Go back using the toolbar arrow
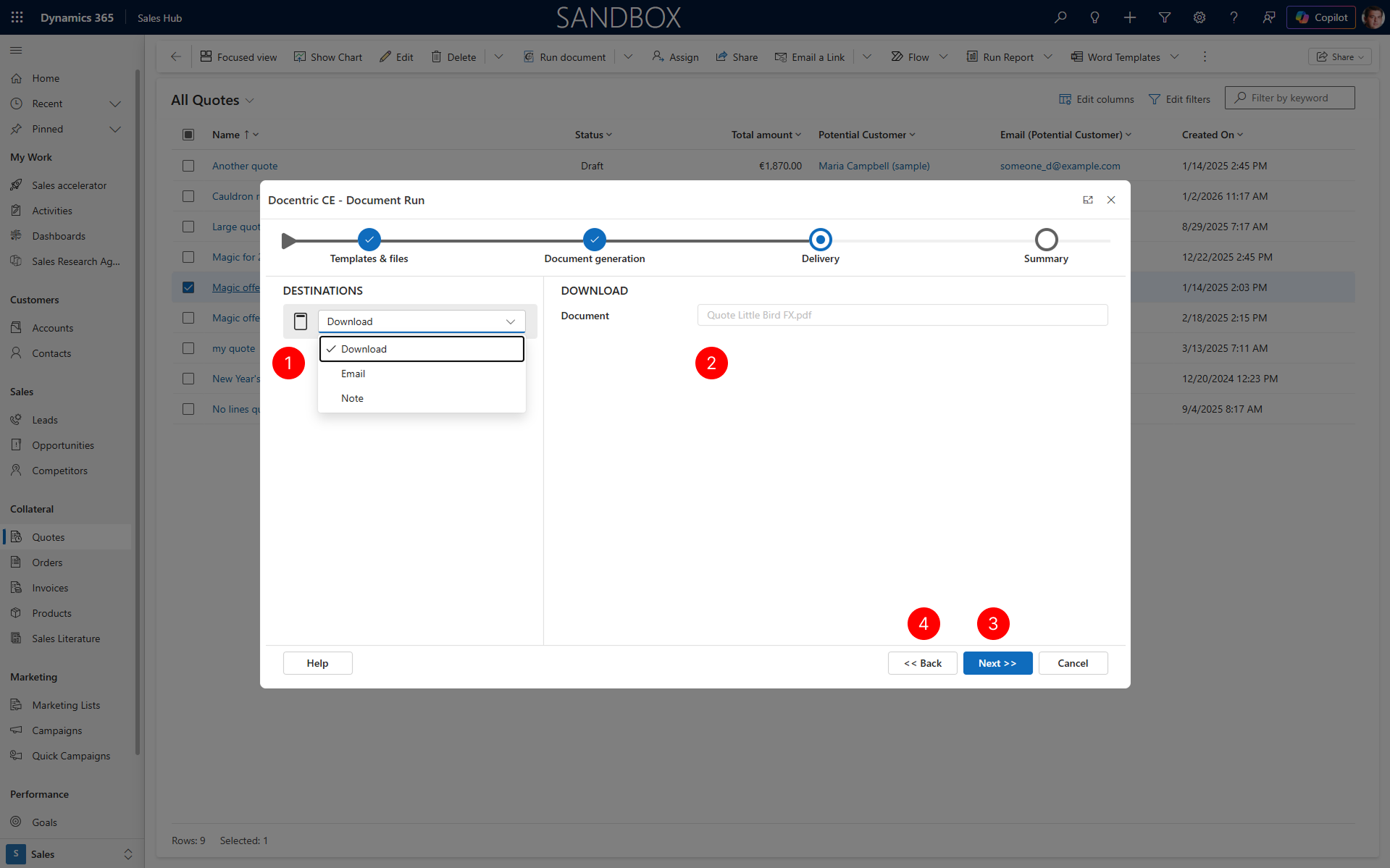Viewport: 1390px width, 868px height. (176, 56)
